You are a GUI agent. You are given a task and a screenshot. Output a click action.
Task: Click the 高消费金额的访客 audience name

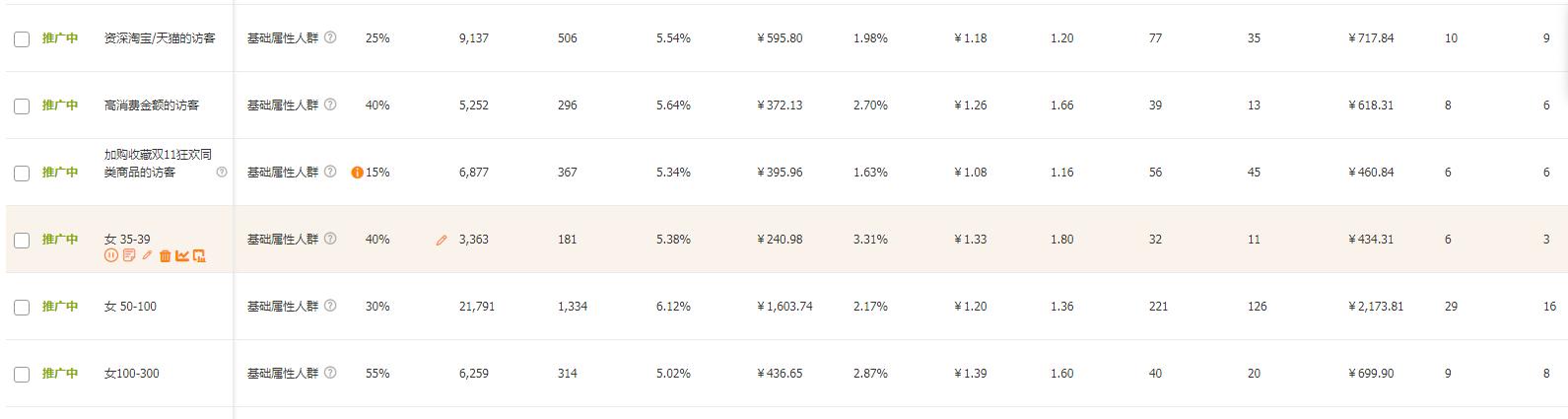point(152,105)
